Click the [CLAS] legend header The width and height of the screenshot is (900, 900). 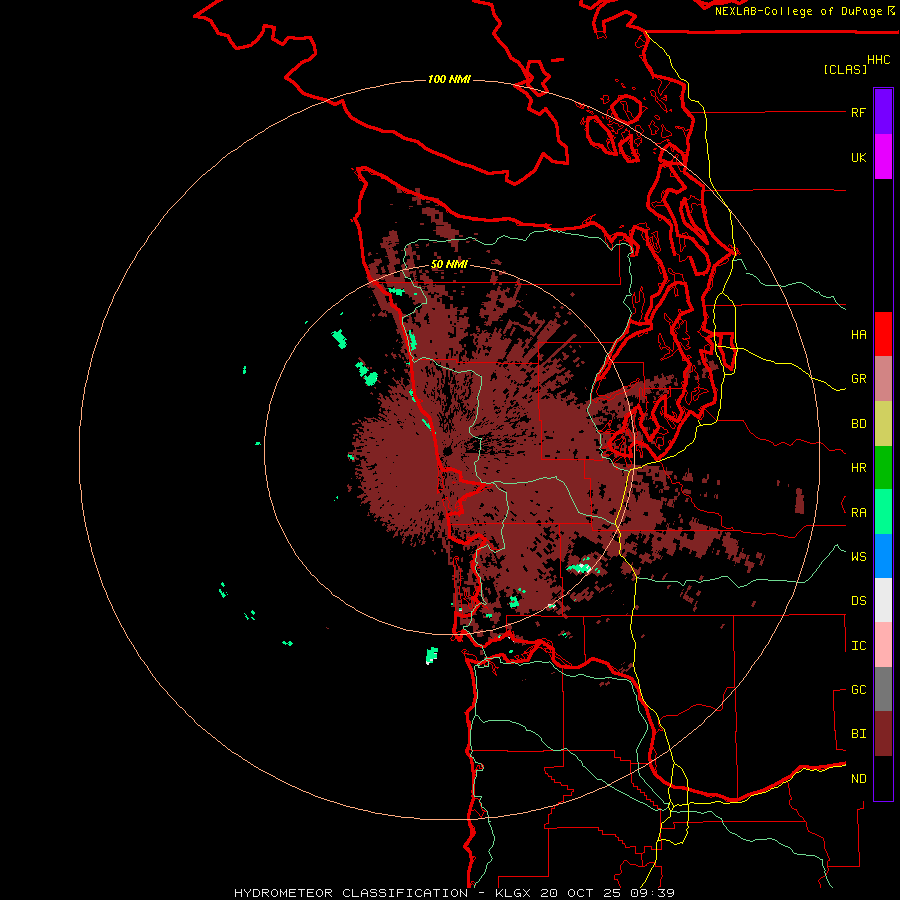tap(845, 69)
